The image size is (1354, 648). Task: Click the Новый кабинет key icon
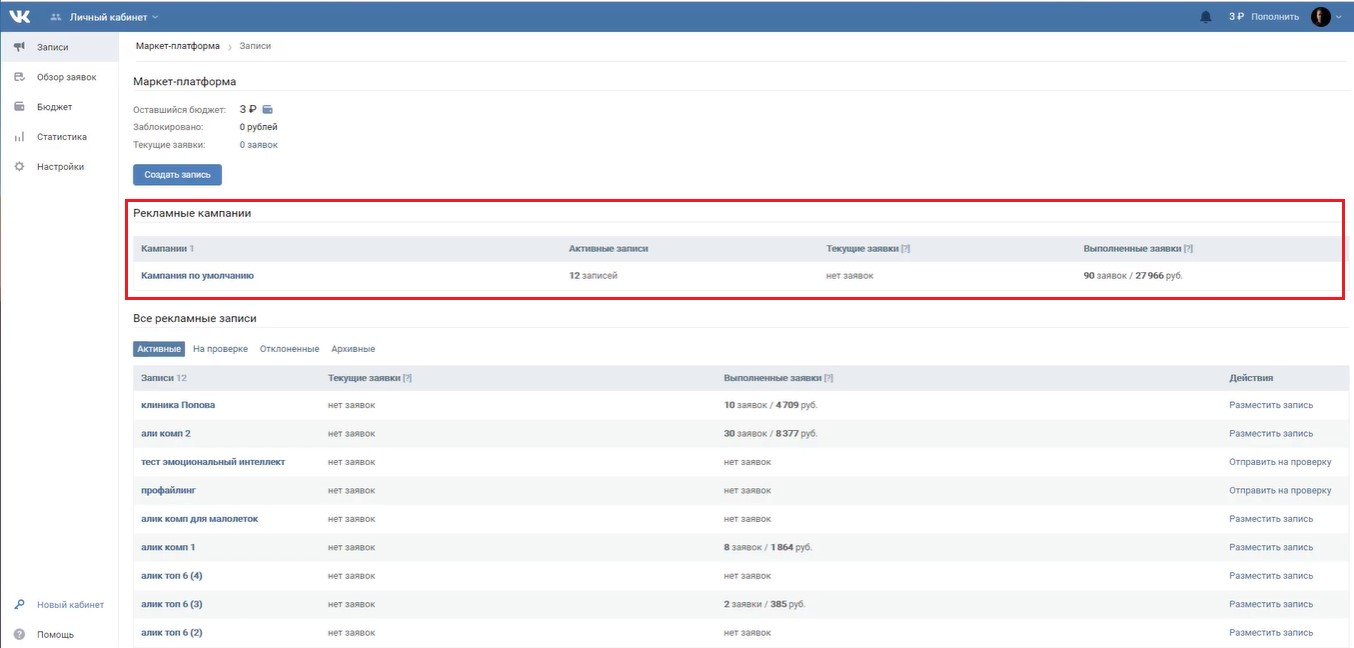(x=19, y=605)
